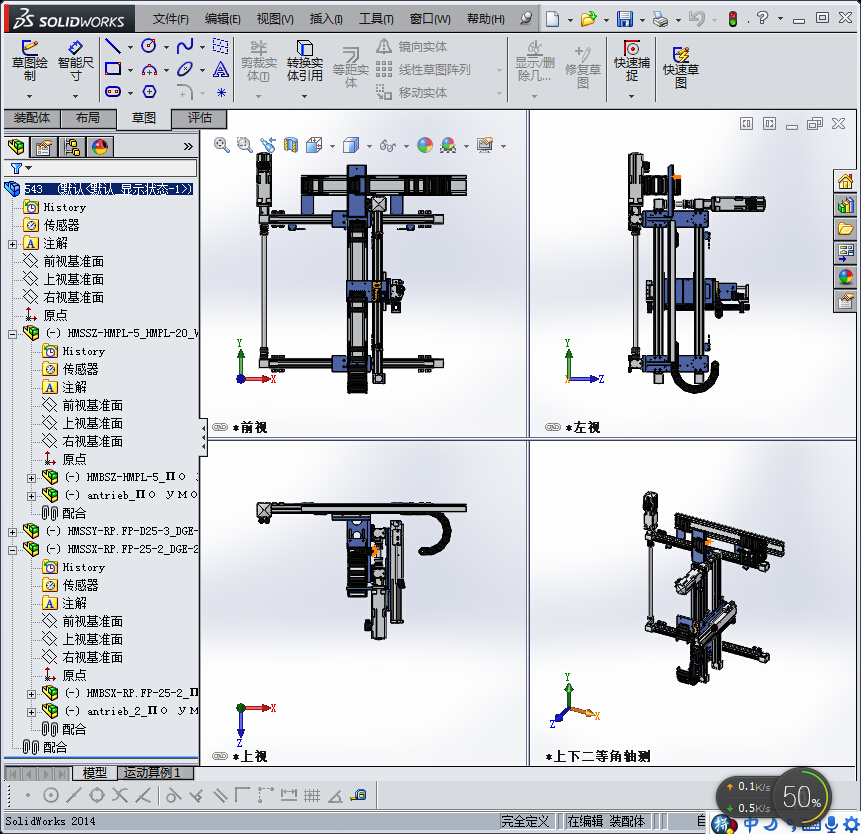
Task: Toggle the *前视 viewport link icon
Action: click(x=220, y=427)
